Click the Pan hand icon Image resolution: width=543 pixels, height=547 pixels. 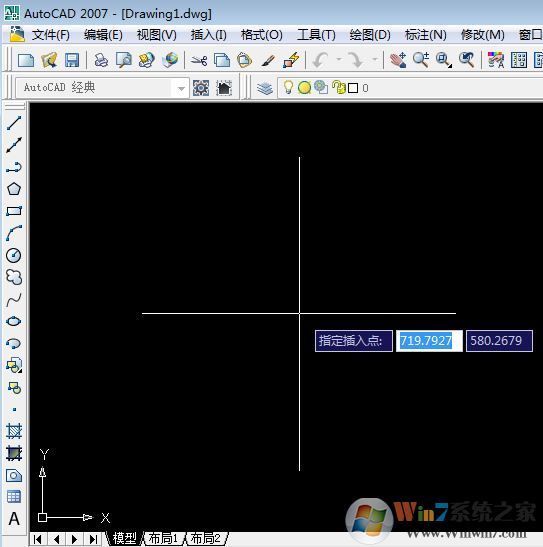(398, 60)
